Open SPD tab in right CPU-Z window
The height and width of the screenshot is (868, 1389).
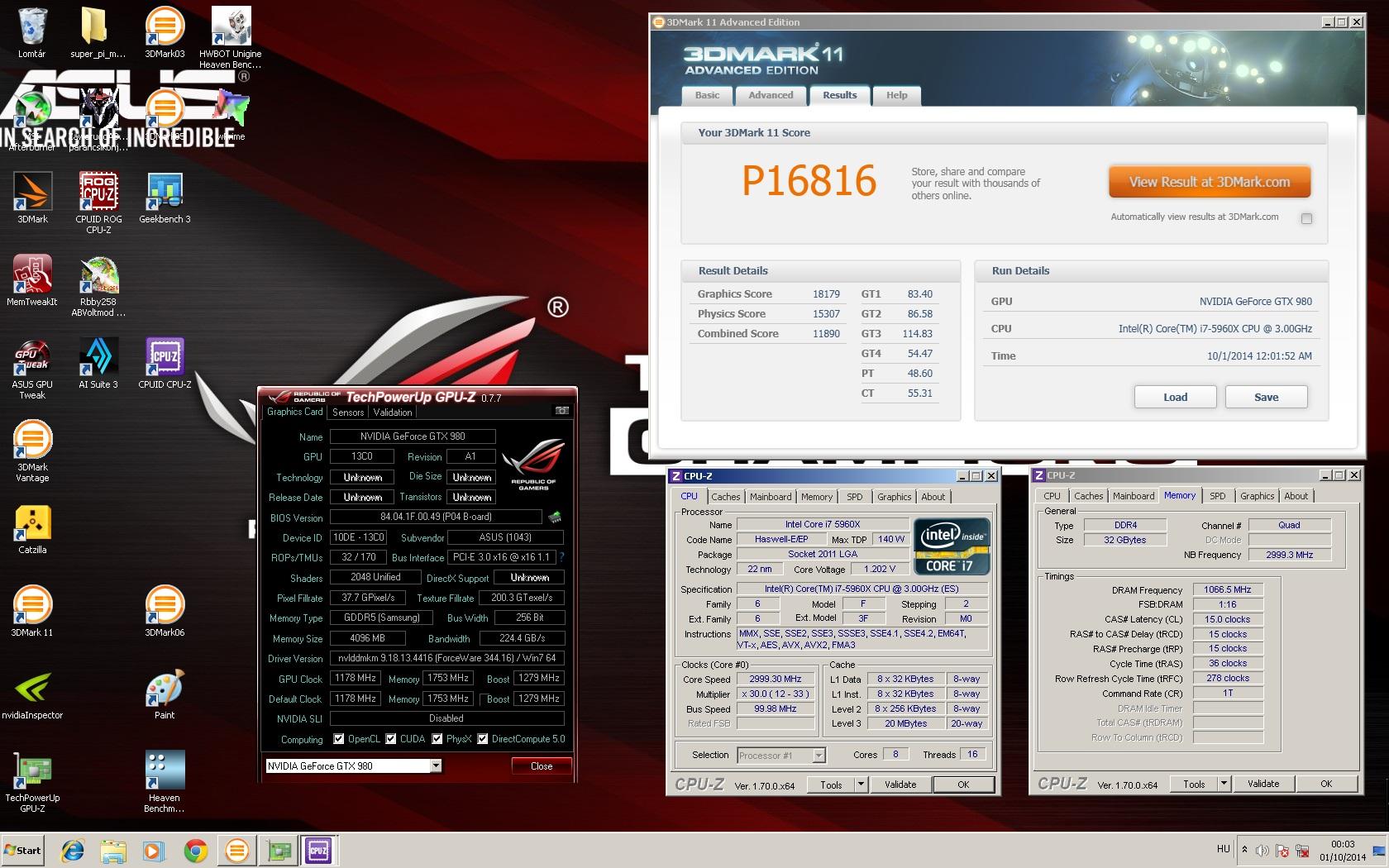[x=1218, y=496]
